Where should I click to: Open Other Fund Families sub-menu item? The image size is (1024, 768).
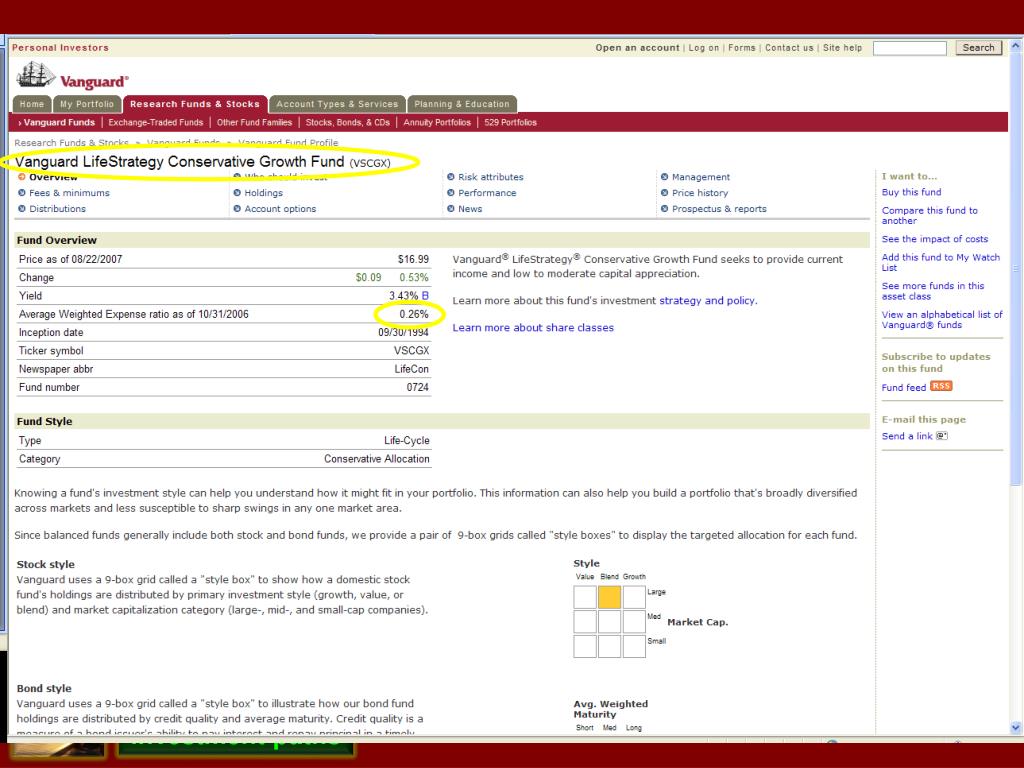254,122
